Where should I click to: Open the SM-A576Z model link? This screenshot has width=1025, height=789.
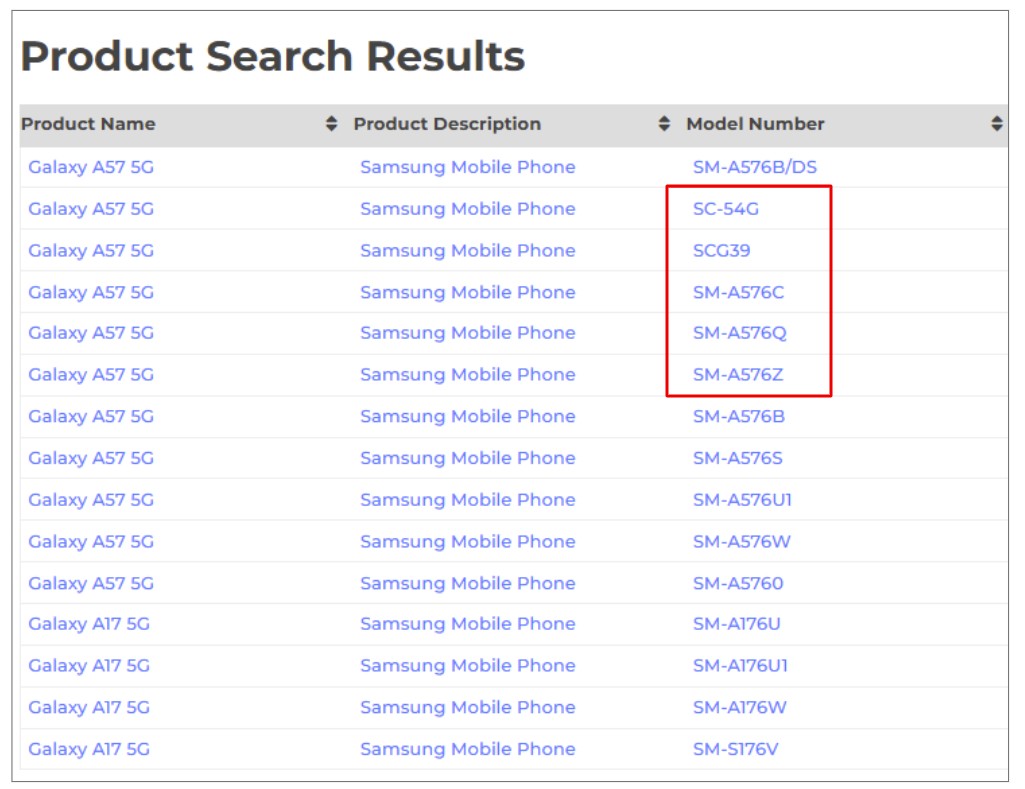pyautogui.click(x=739, y=375)
